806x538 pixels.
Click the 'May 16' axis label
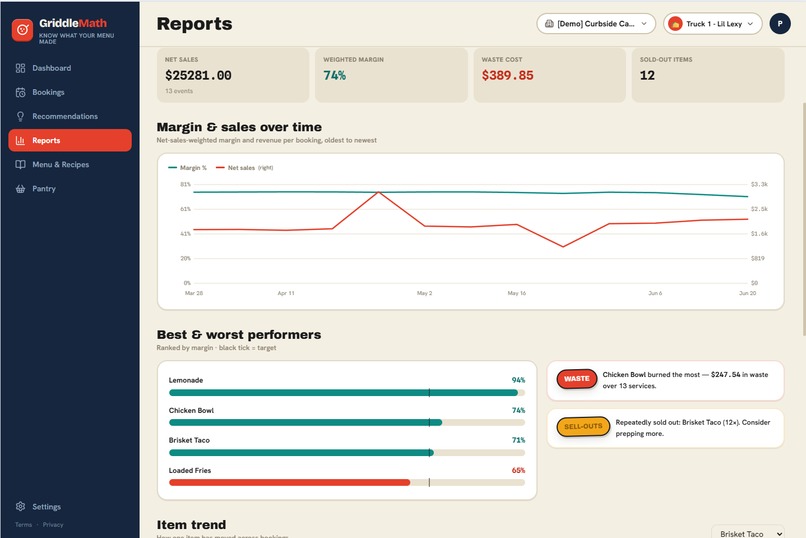point(517,293)
